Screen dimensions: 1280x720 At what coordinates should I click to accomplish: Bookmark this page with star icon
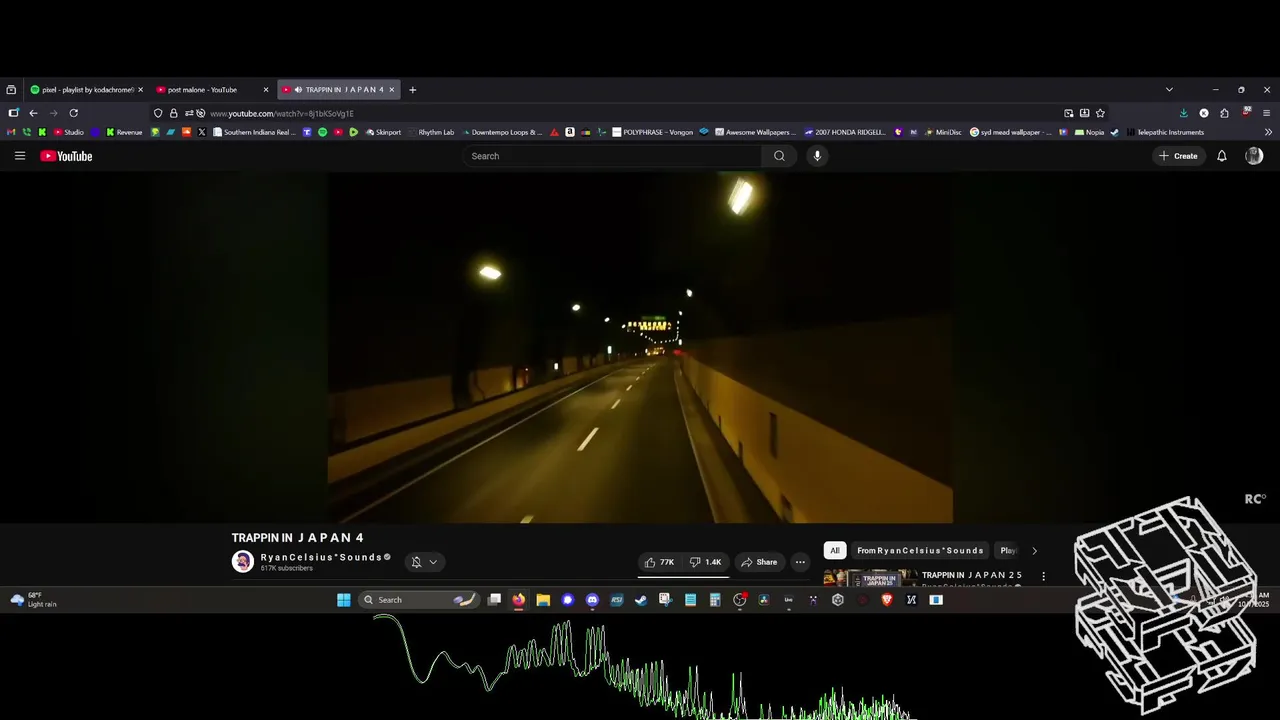click(1100, 113)
